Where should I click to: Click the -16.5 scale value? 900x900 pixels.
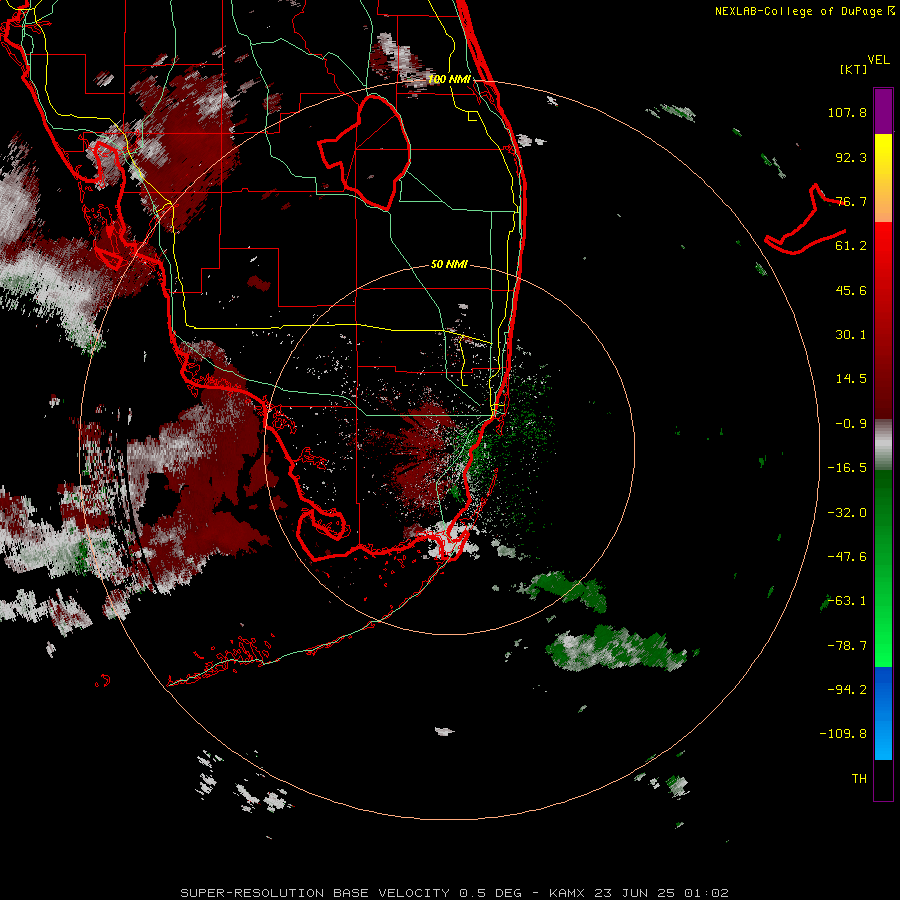[x=847, y=468]
